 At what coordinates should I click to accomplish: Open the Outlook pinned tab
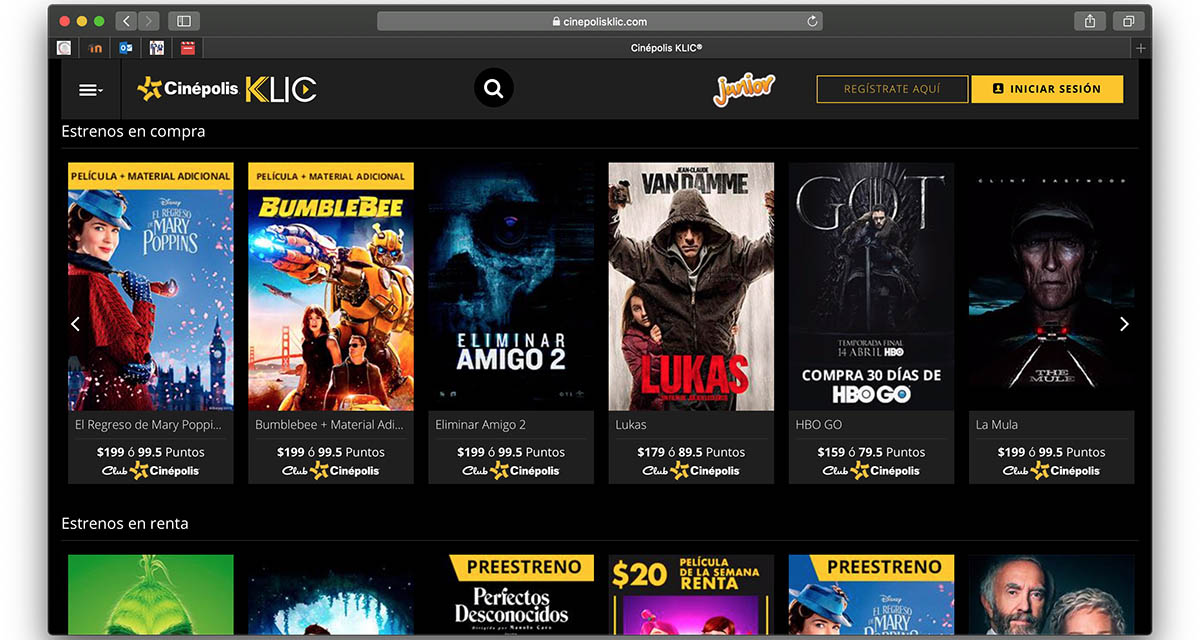(x=126, y=47)
